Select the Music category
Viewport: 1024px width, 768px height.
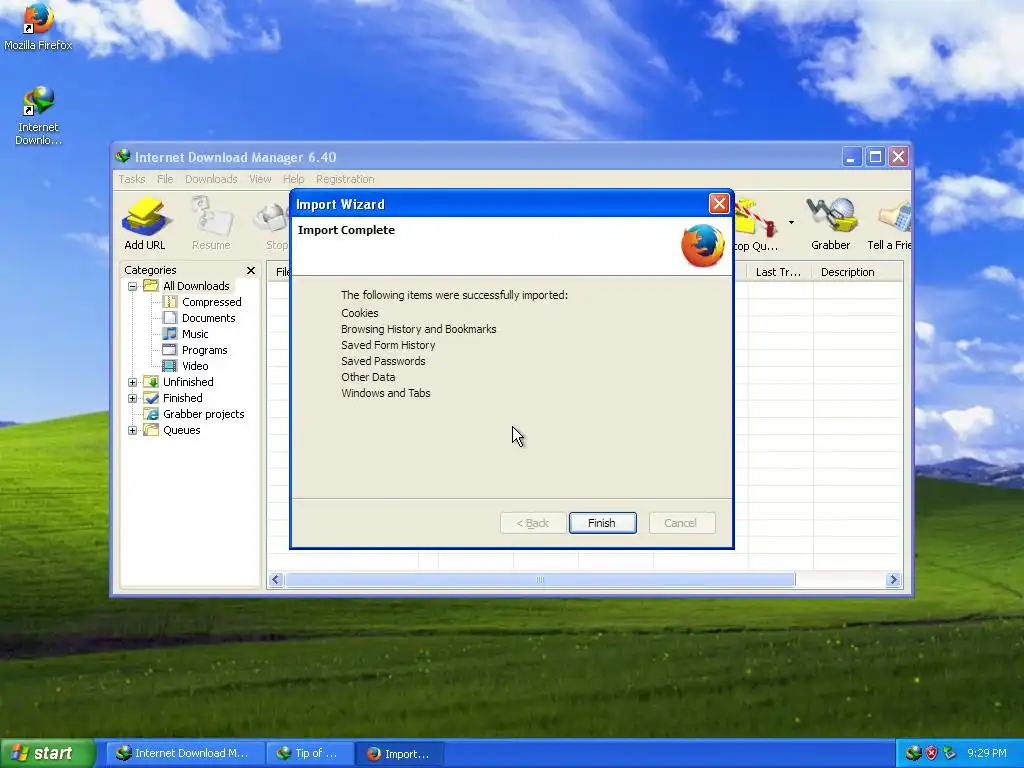point(195,334)
